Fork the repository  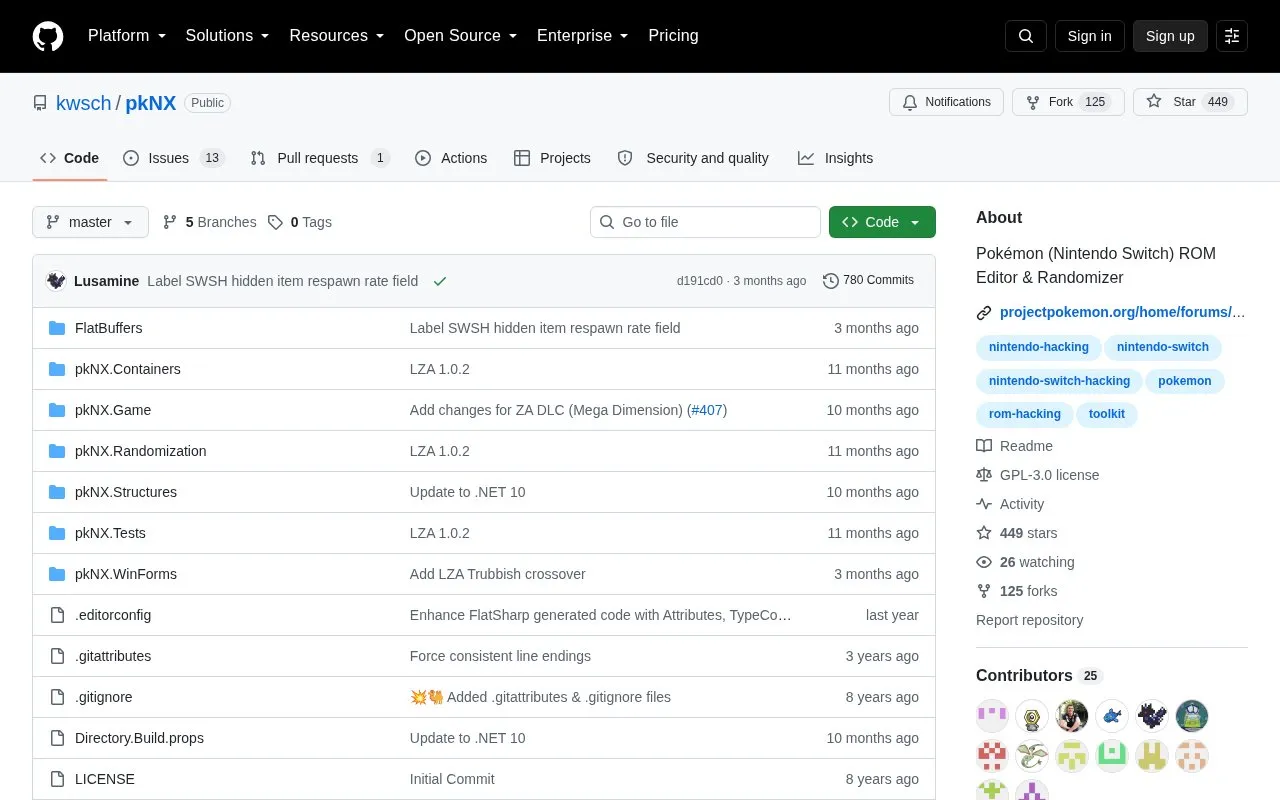(1068, 102)
